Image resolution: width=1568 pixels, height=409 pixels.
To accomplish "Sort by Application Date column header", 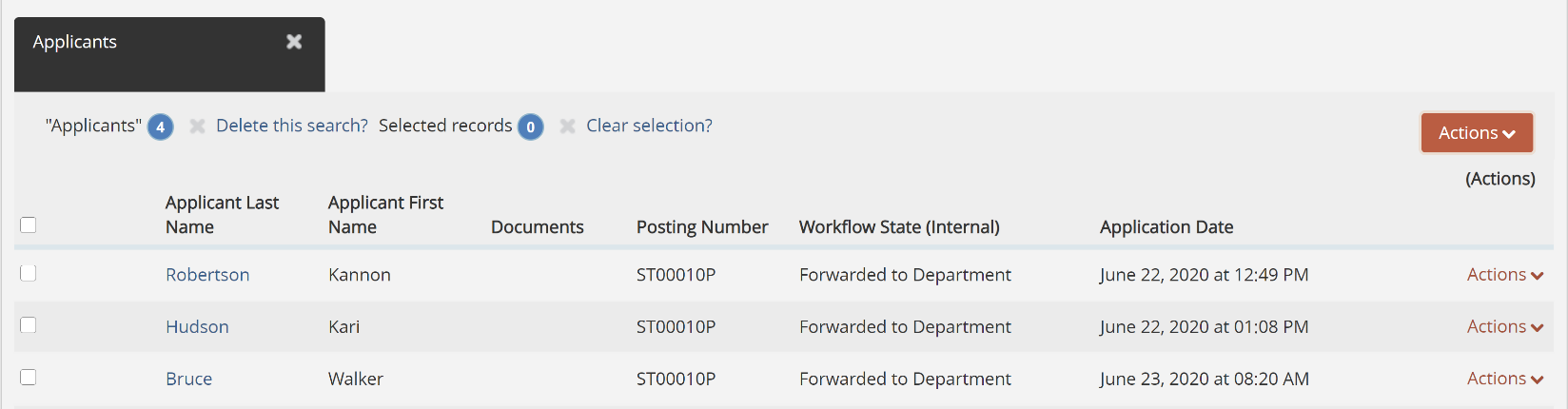I will click(x=1166, y=227).
